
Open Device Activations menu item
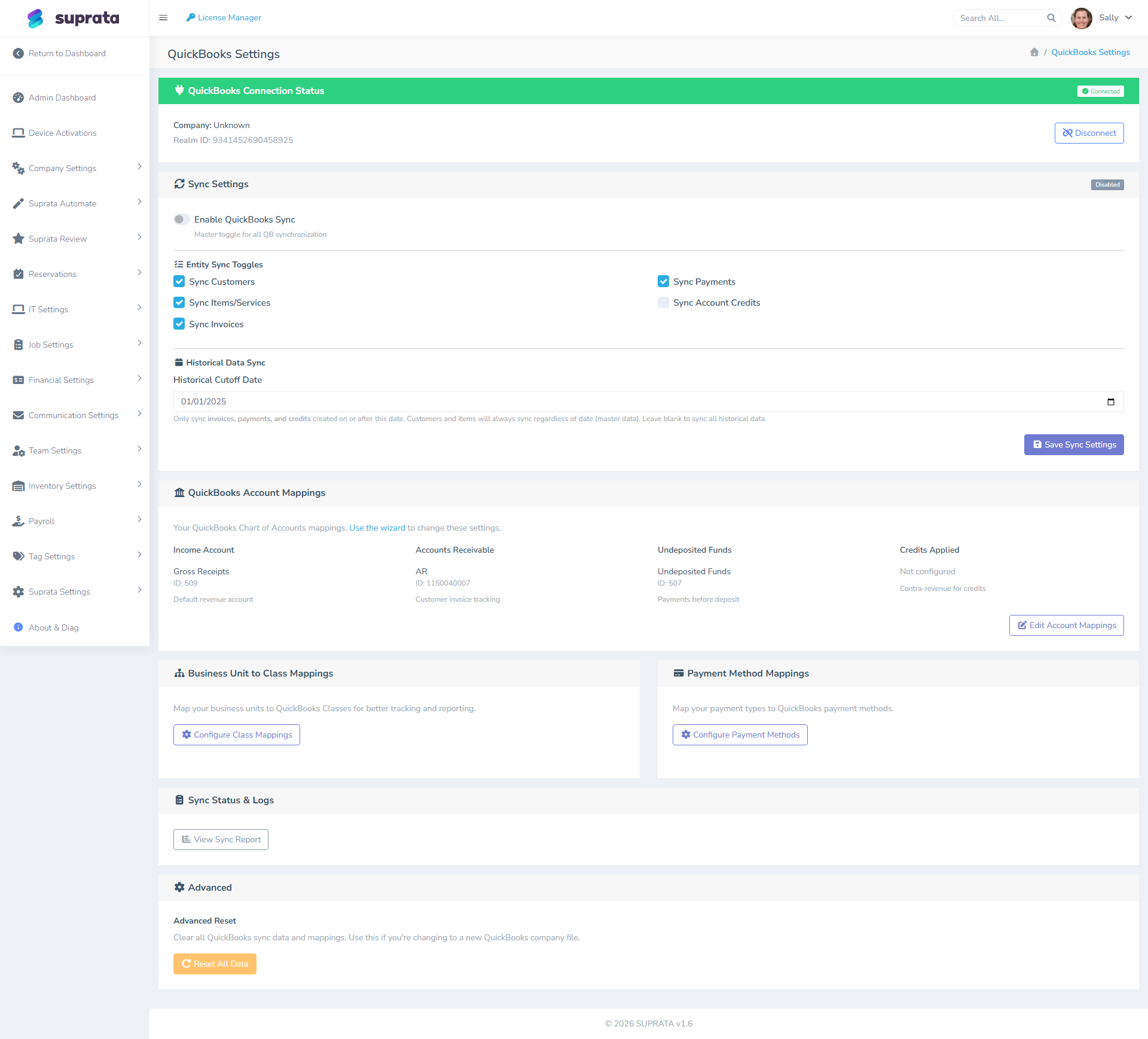[75, 133]
